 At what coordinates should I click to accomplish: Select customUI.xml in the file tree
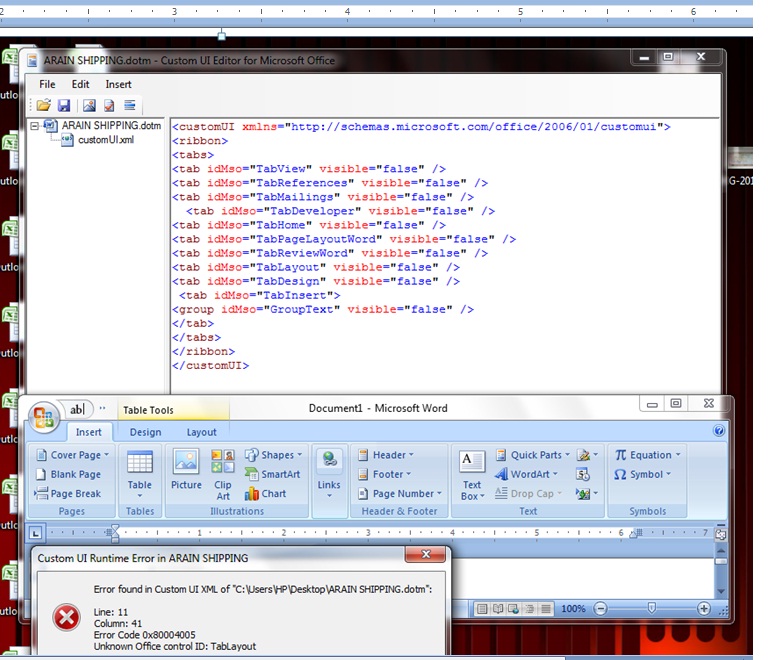tap(106, 140)
